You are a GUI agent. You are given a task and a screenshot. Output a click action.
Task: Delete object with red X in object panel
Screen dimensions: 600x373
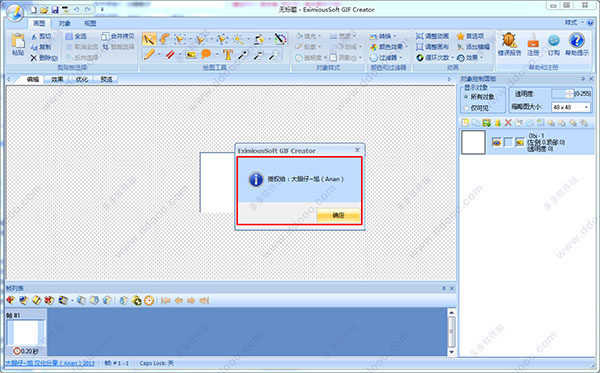(508, 122)
